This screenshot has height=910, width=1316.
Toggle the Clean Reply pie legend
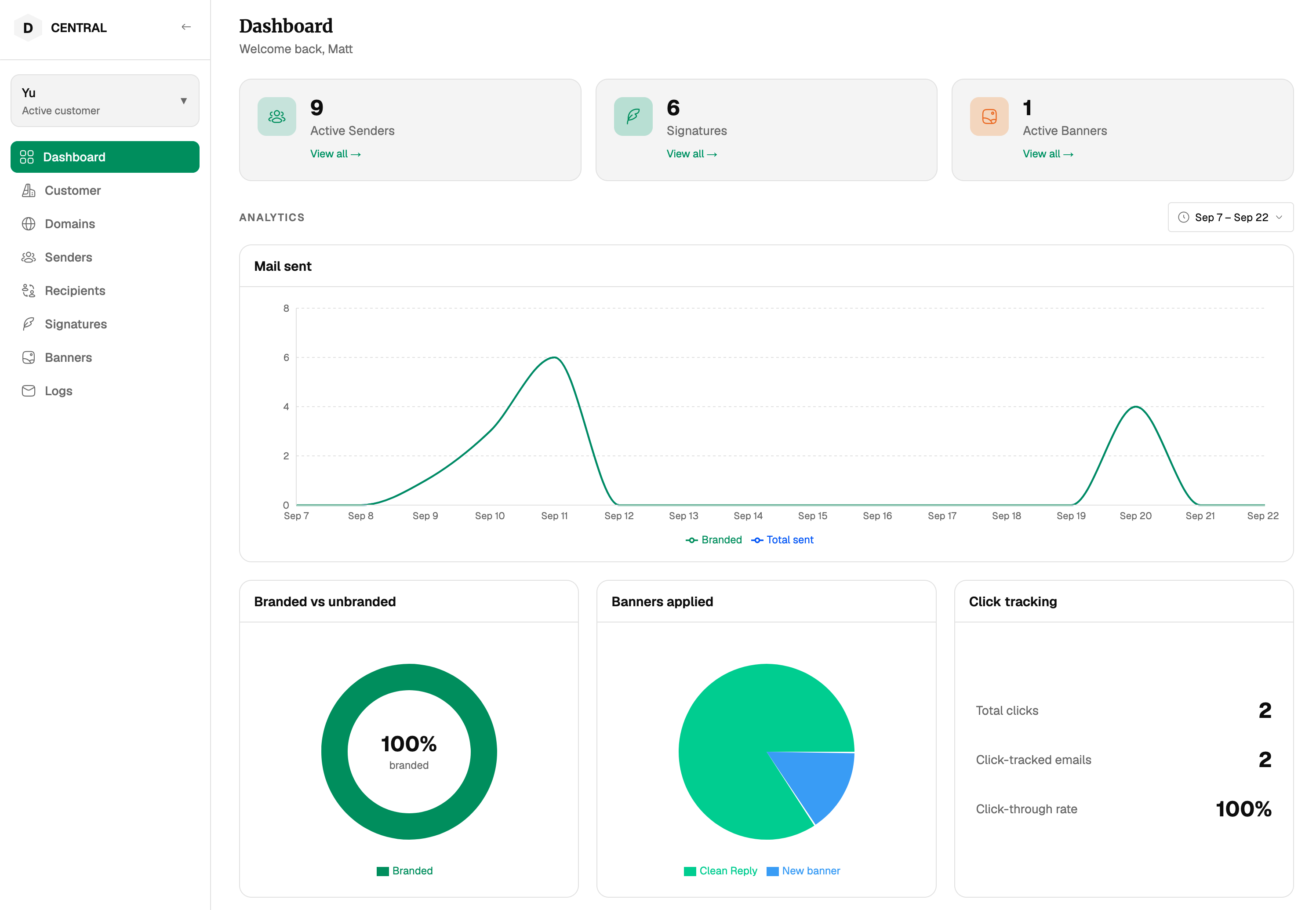tap(720, 871)
